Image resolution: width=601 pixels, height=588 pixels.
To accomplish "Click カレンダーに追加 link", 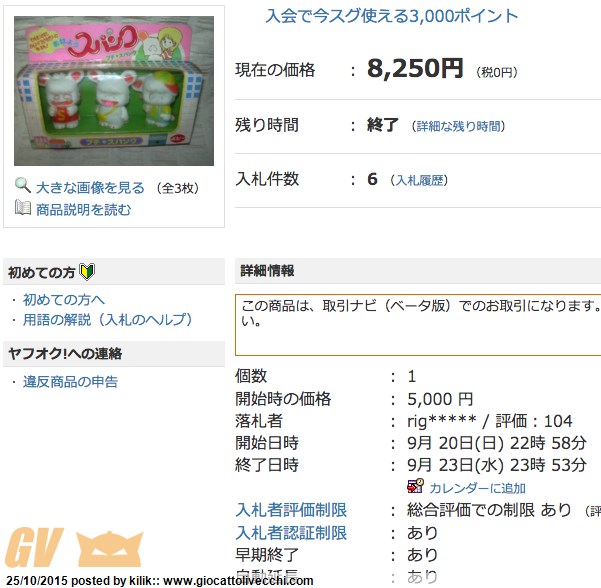I will (477, 488).
